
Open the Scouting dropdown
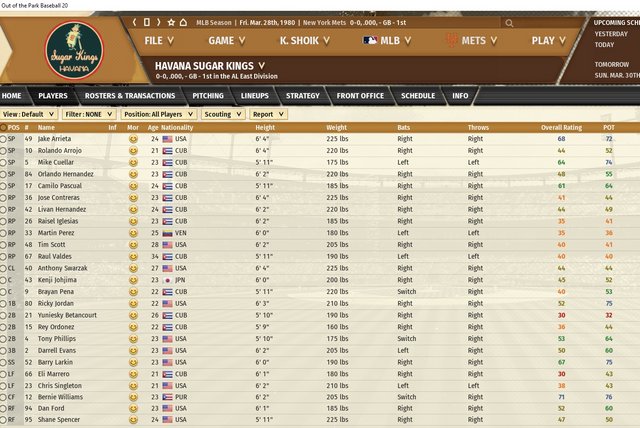[223, 114]
